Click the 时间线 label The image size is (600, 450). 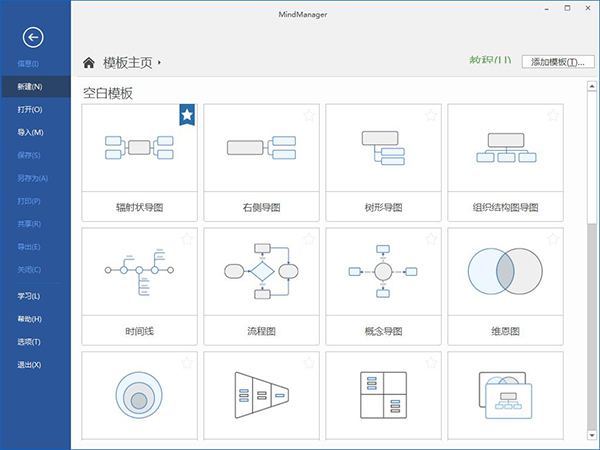139,331
